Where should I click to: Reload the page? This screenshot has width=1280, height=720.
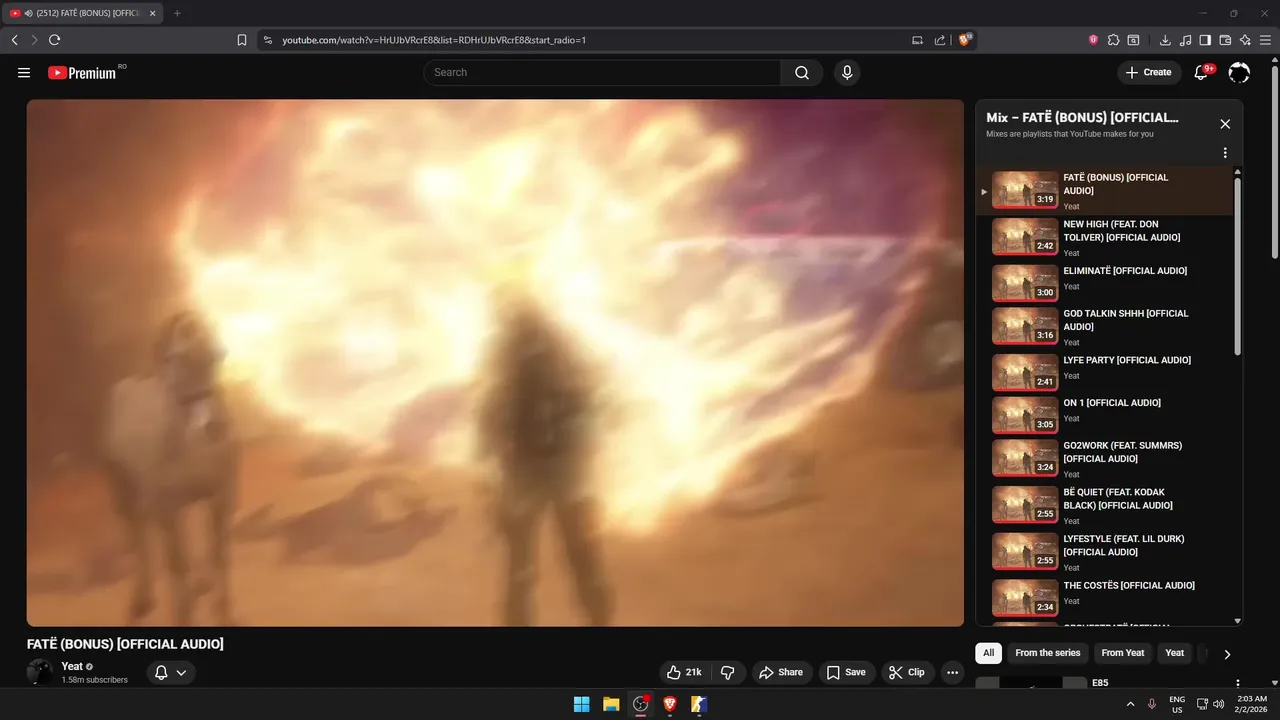54,40
